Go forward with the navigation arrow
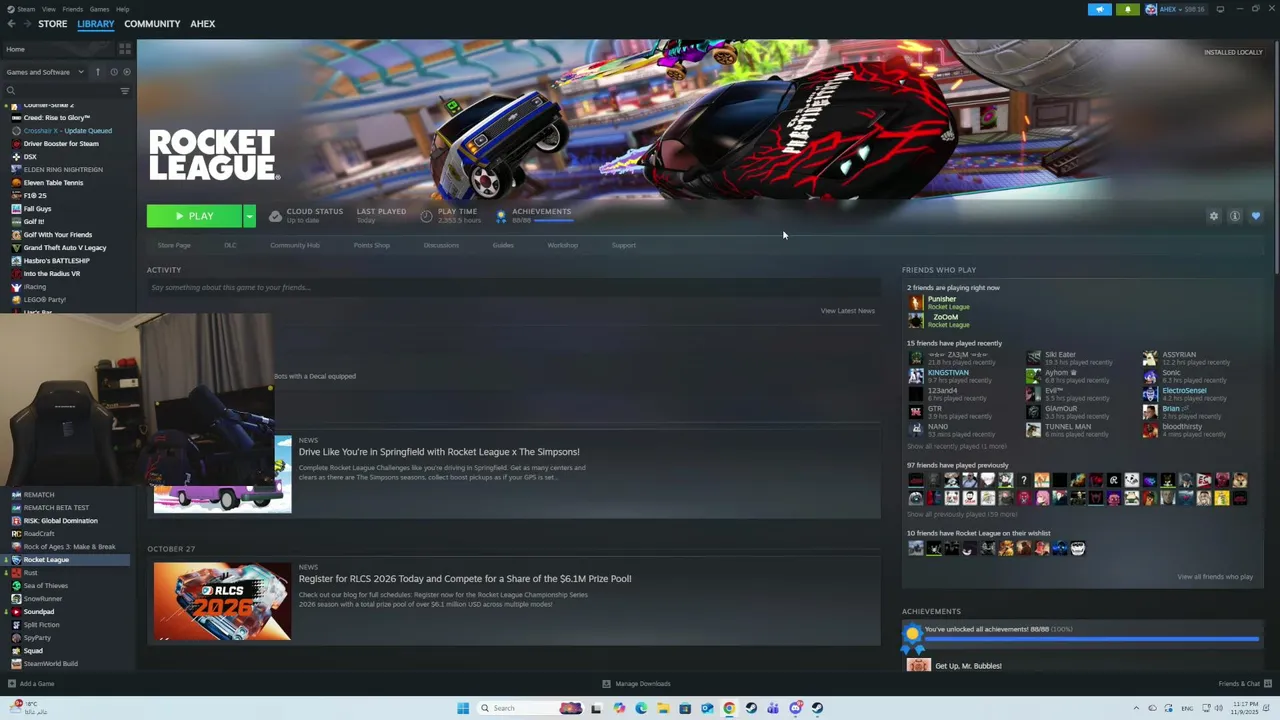 pos(26,24)
